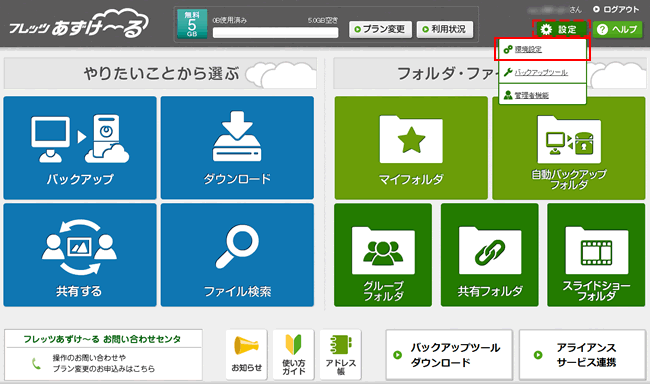Click the storage usage progress bar
This screenshot has width=650, height=384.
click(x=275, y=33)
